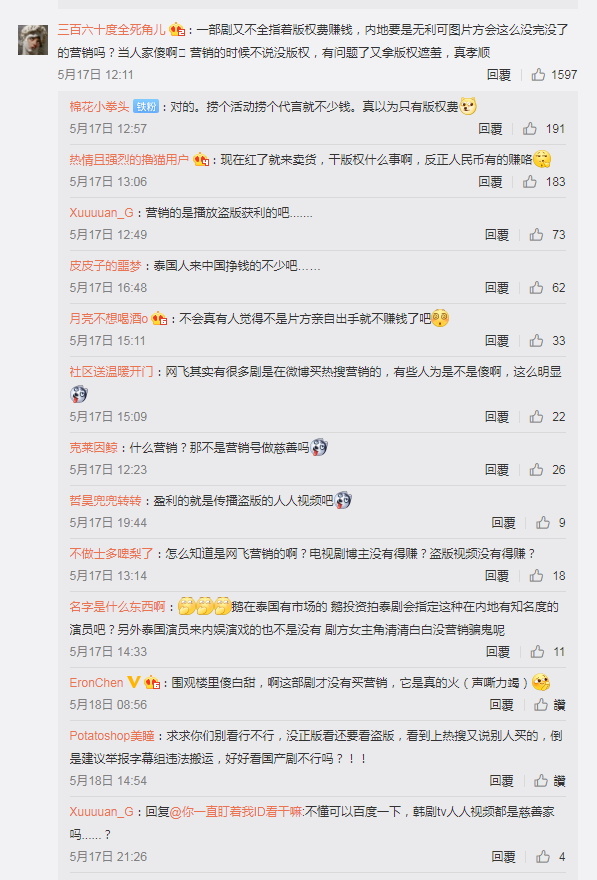Reply to the top comment posted at 12:11
The height and width of the screenshot is (880, 597).
[x=499, y=75]
